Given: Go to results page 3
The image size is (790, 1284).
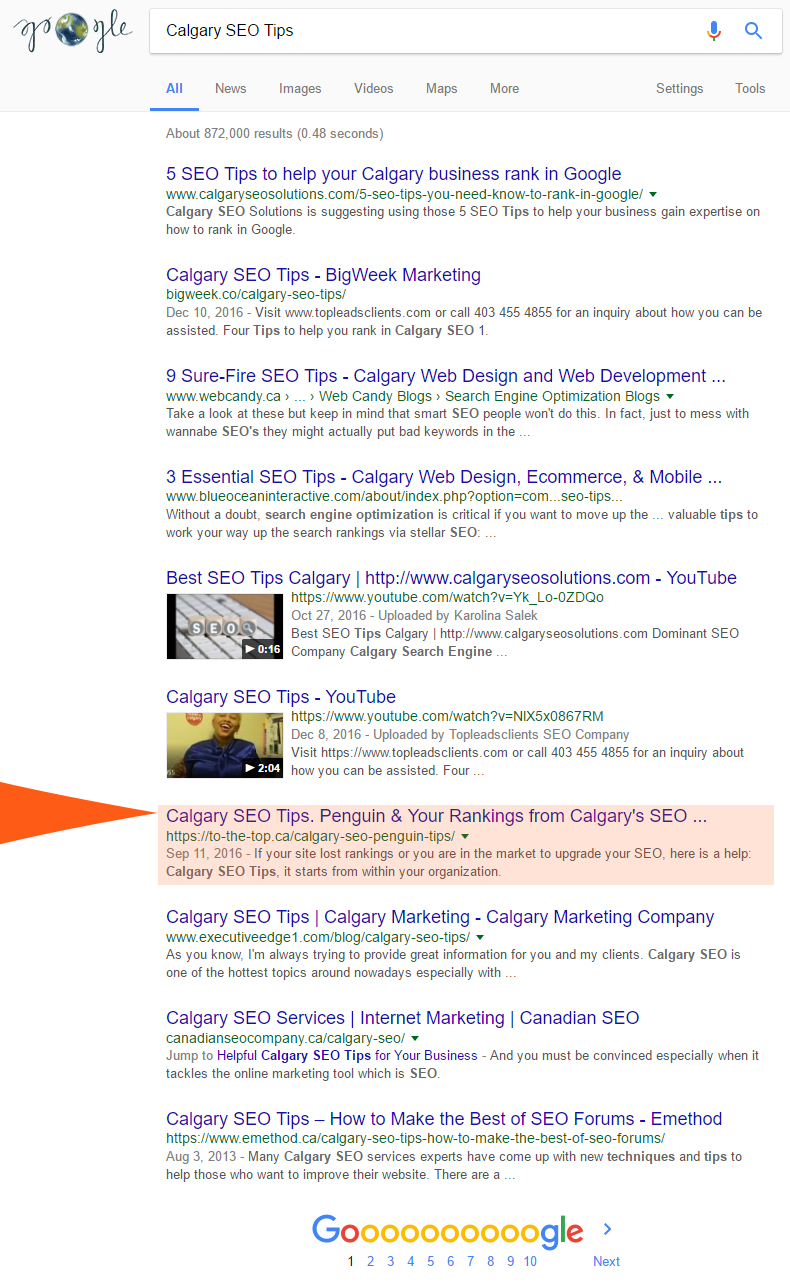Looking at the screenshot, I should (390, 1261).
